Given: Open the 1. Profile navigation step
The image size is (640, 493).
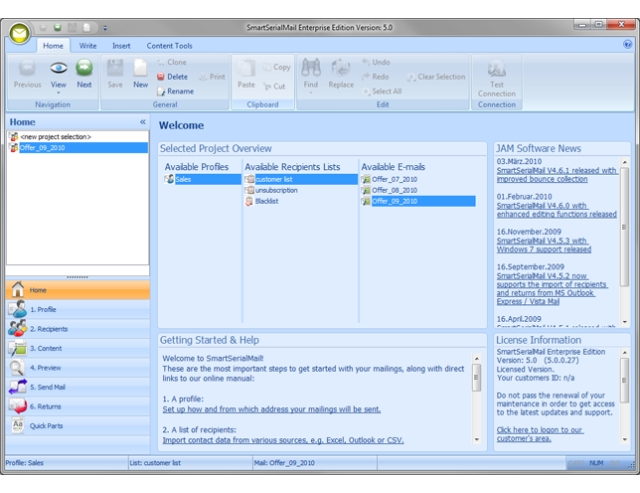Looking at the screenshot, I should tap(78, 309).
